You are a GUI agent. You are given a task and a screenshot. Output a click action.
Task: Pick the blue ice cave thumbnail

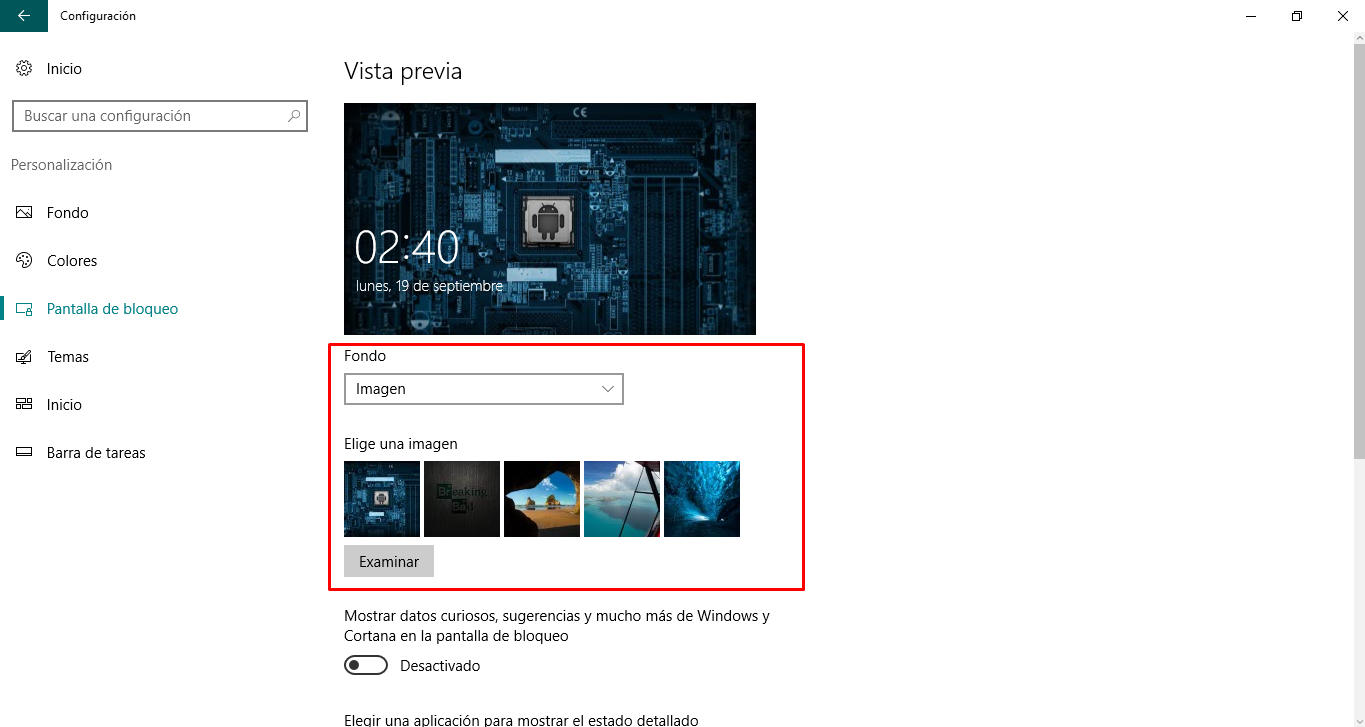[702, 499]
